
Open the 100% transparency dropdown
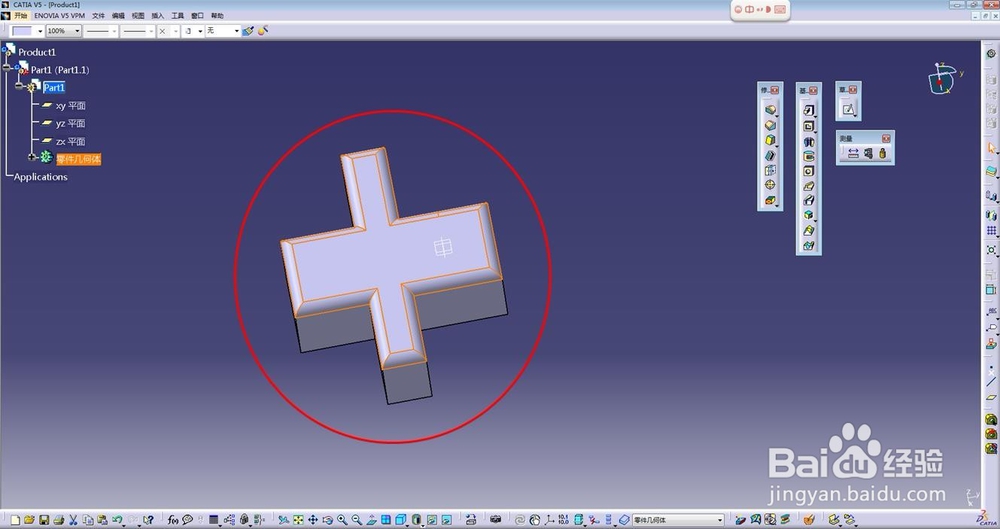[64, 31]
